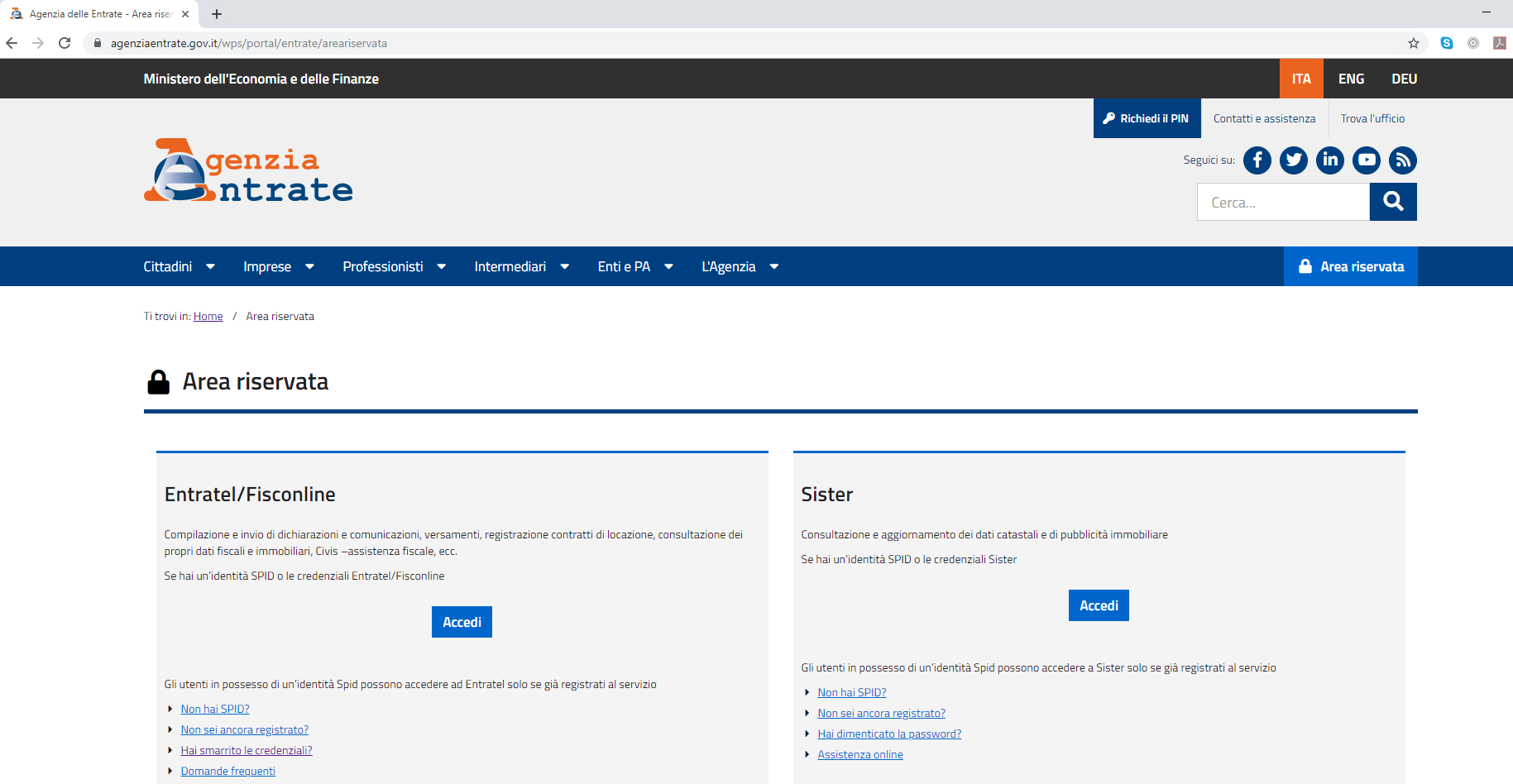Go back with browser back arrow

[x=12, y=43]
